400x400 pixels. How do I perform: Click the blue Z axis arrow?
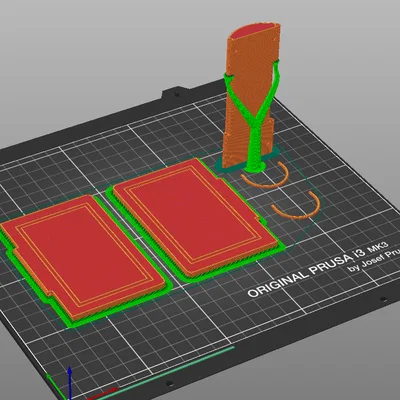70,383
